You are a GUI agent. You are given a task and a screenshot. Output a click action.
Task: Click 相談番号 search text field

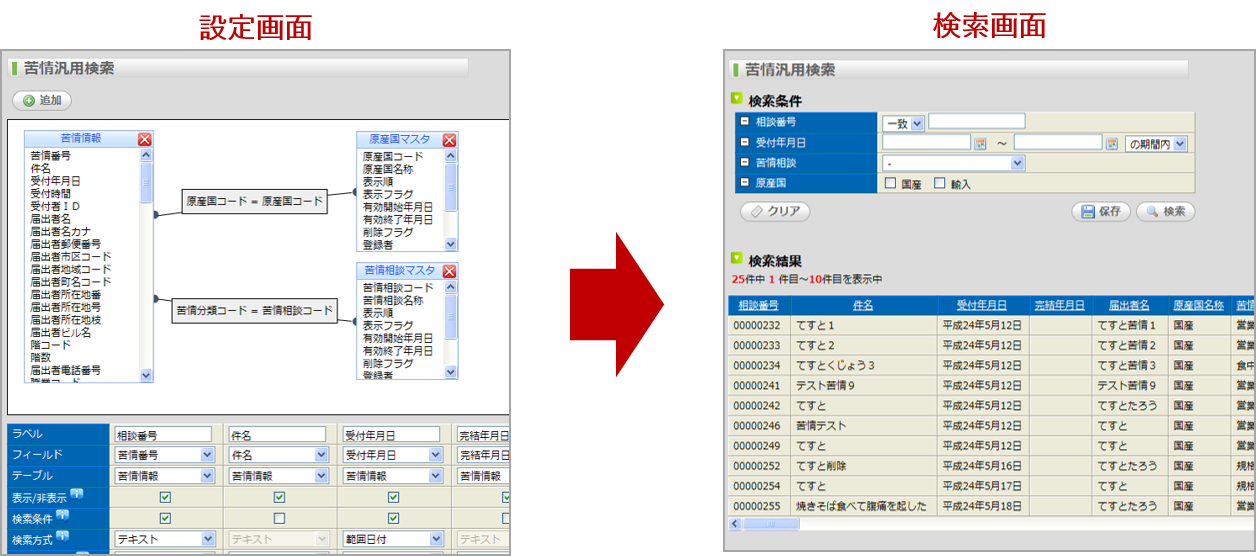tap(977, 122)
